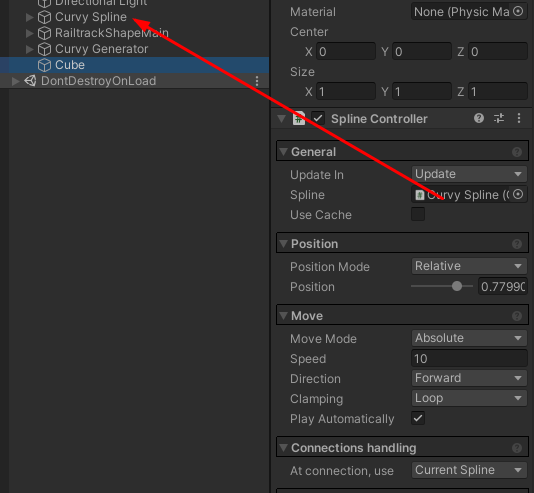Click General section help icon
This screenshot has height=493, width=534.
[x=517, y=152]
